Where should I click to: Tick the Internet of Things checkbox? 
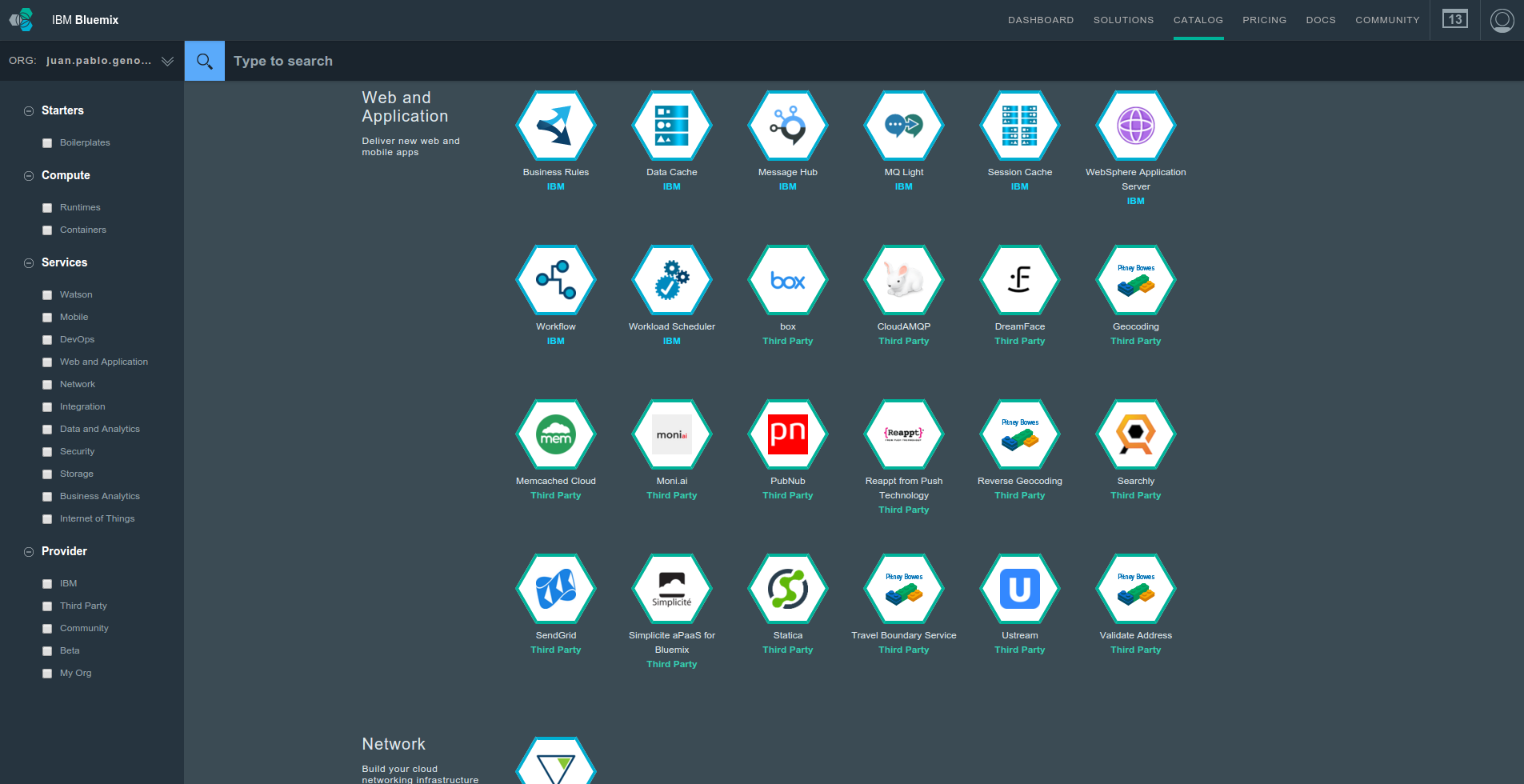click(x=47, y=519)
